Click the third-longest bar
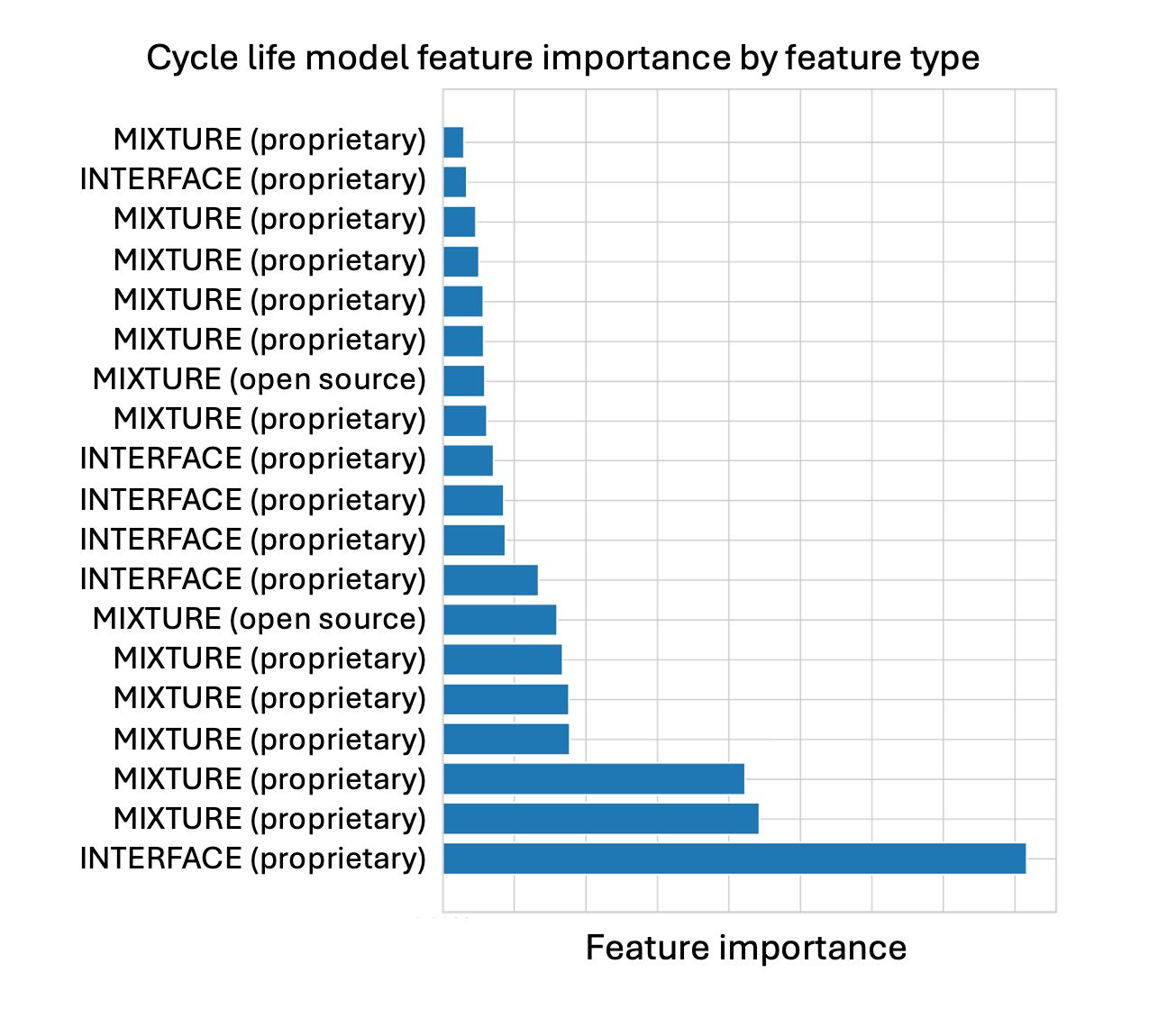The height and width of the screenshot is (1018, 1176). (594, 779)
